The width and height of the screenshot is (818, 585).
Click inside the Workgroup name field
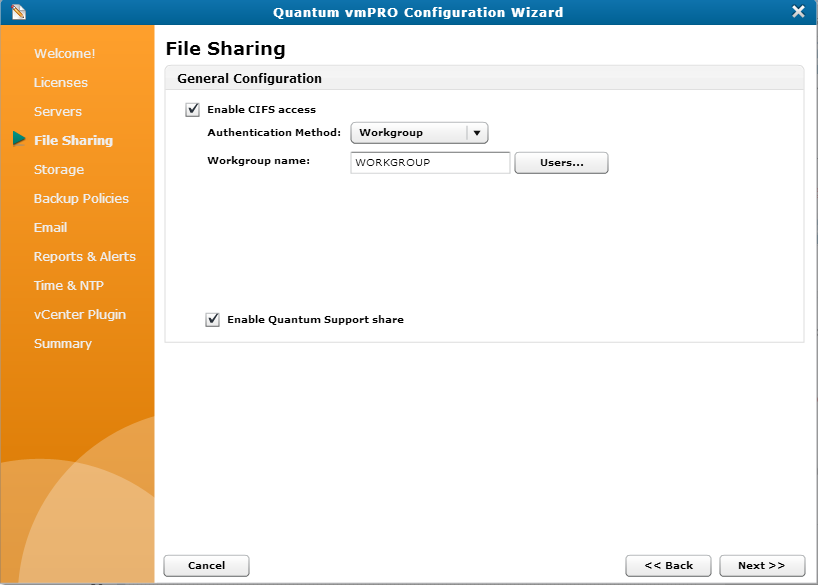(x=430, y=162)
